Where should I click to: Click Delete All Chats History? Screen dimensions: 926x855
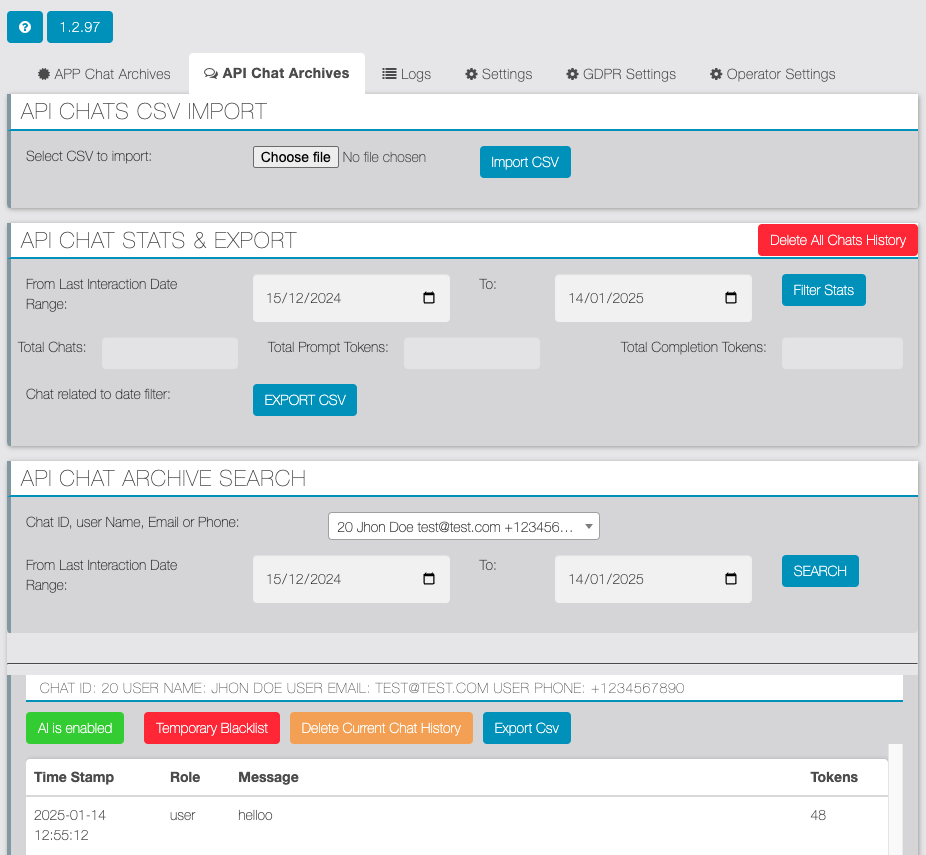(x=837, y=240)
